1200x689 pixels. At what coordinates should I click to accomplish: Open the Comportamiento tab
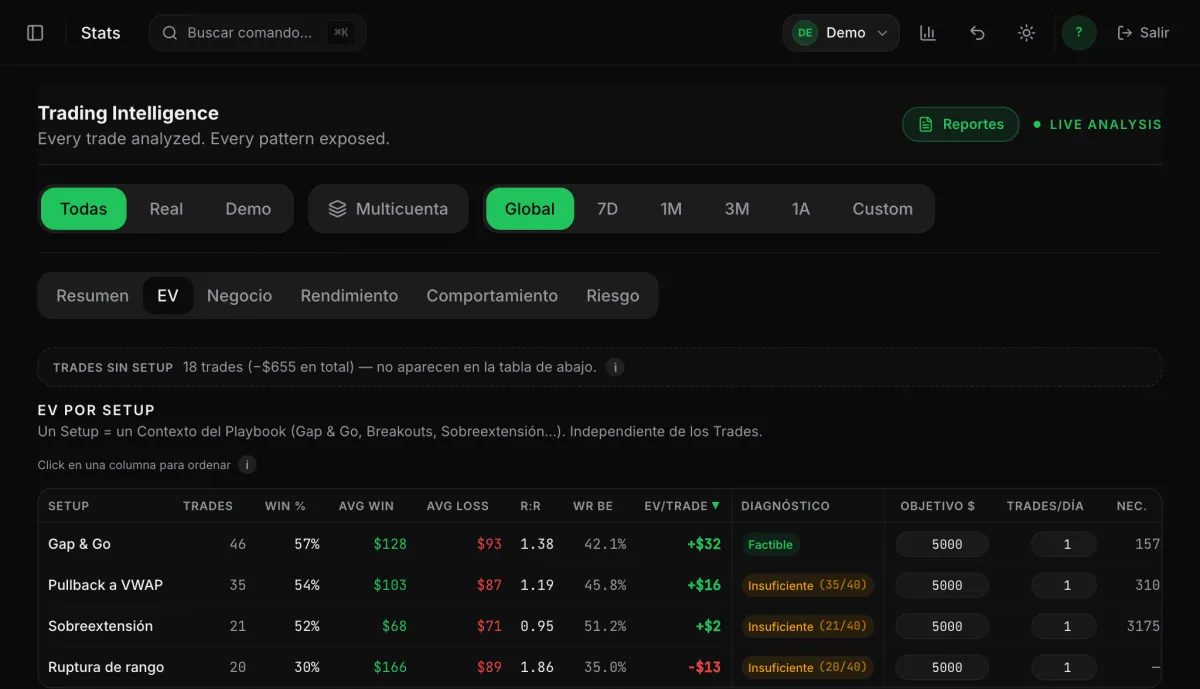pos(492,296)
